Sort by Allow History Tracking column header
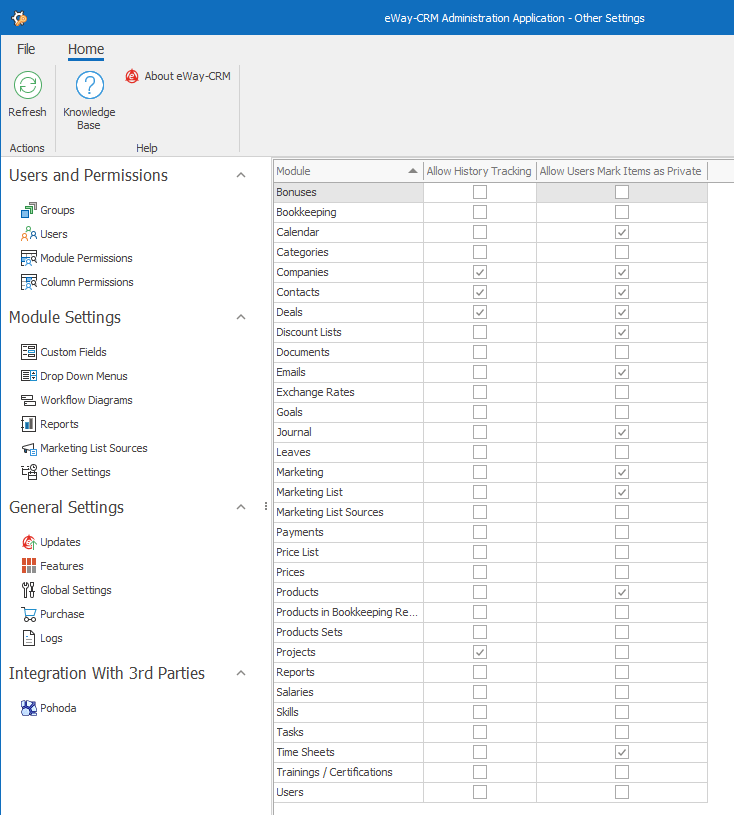Viewport: 734px width, 815px height. 479,171
